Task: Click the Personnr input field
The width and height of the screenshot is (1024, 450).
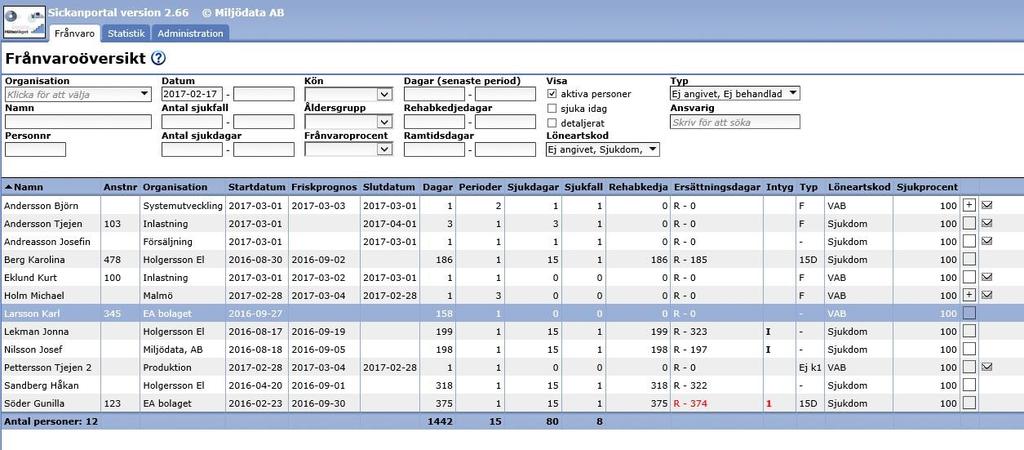Action: coord(35,150)
